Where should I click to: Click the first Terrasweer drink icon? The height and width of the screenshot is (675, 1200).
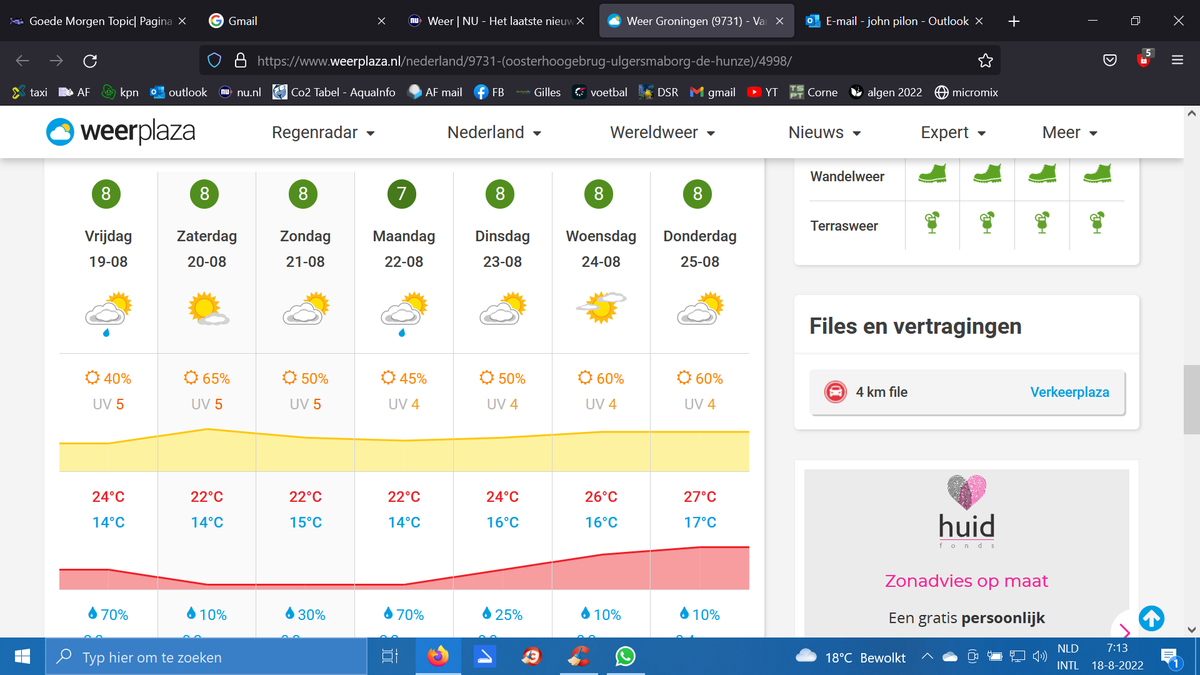pyautogui.click(x=932, y=223)
